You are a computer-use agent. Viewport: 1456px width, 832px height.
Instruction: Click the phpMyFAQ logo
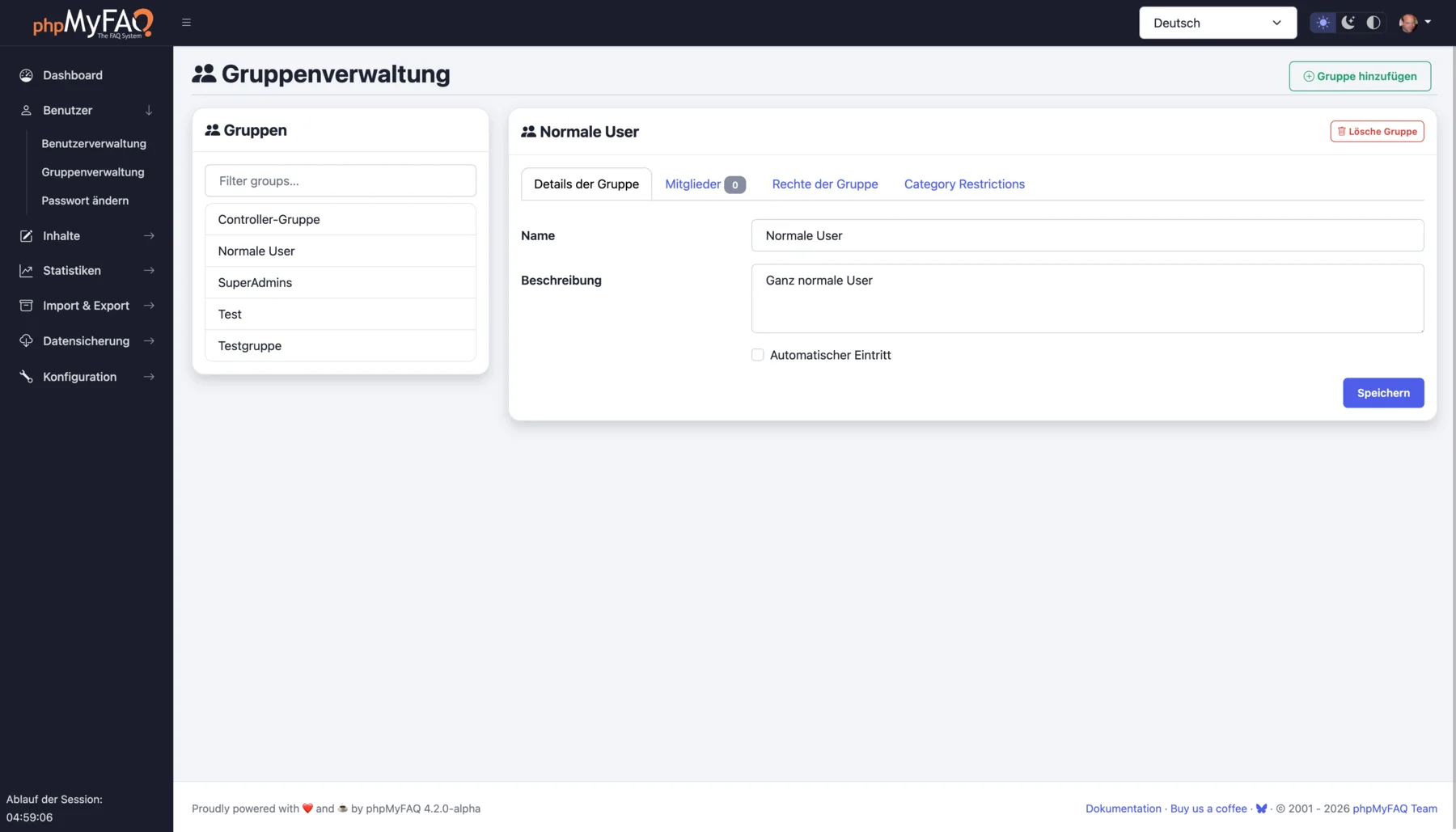(93, 23)
